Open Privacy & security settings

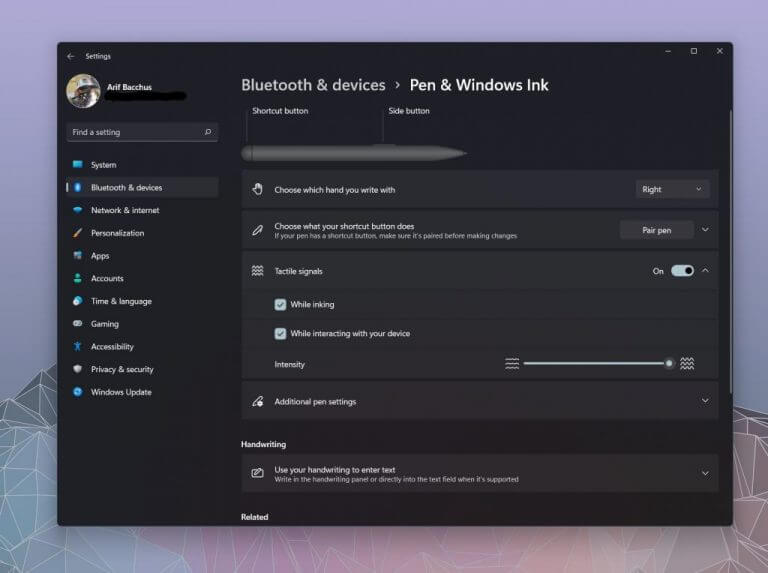point(143,369)
